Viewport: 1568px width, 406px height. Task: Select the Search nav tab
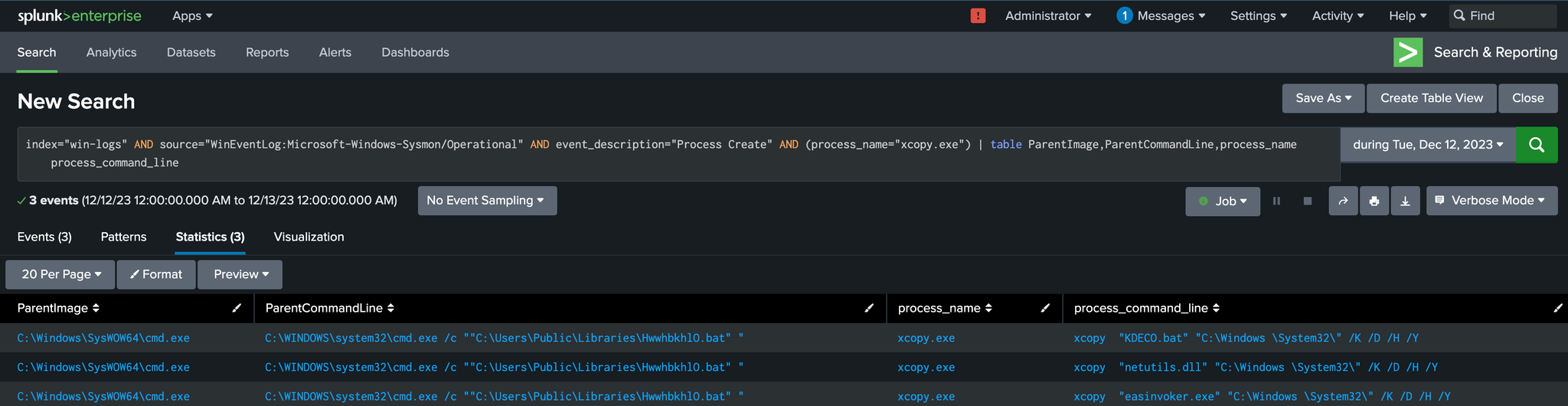pyautogui.click(x=37, y=52)
